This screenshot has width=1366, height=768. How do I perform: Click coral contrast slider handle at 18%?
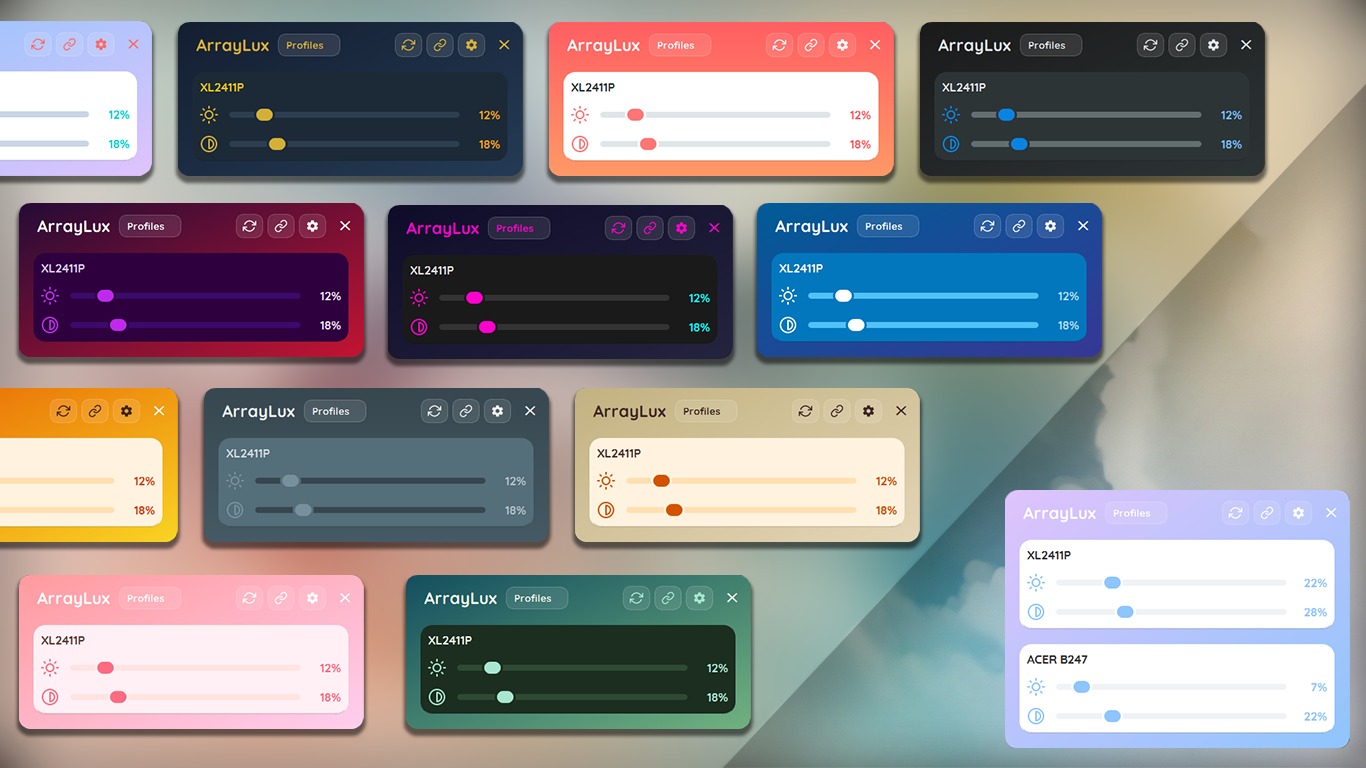point(648,144)
